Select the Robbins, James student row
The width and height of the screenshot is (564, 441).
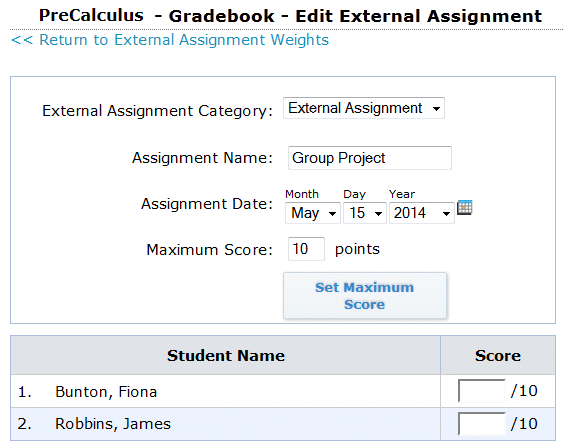[283, 424]
